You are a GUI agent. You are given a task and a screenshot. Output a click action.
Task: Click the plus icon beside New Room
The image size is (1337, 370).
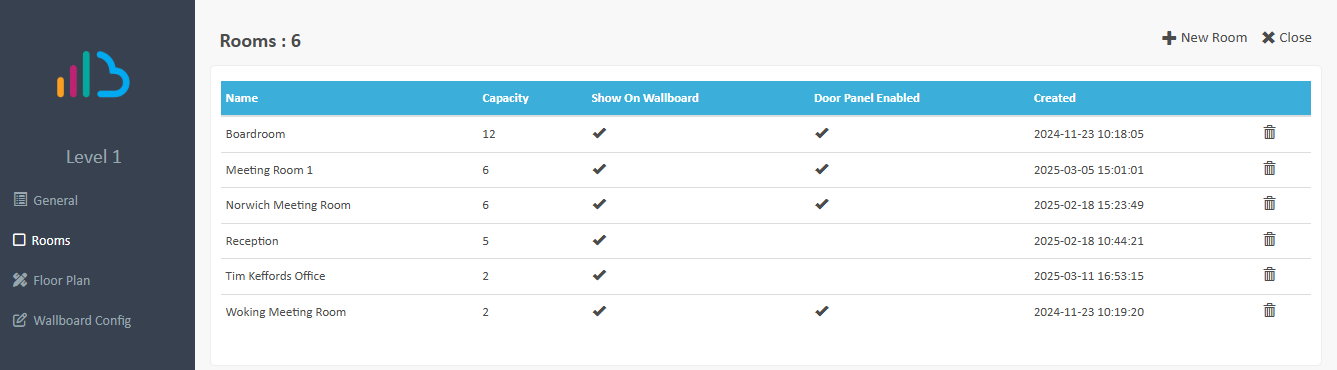[1168, 38]
